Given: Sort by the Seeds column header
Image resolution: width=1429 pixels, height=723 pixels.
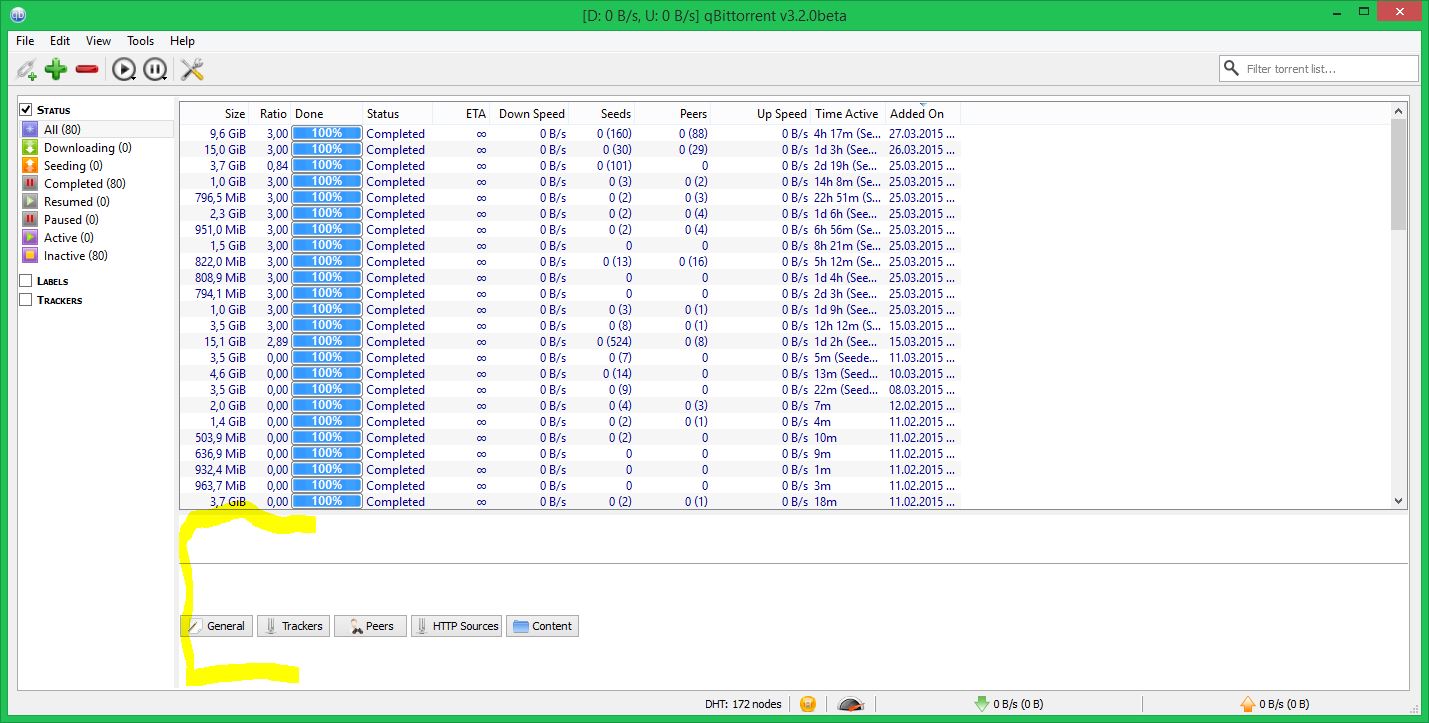Looking at the screenshot, I should (x=601, y=114).
